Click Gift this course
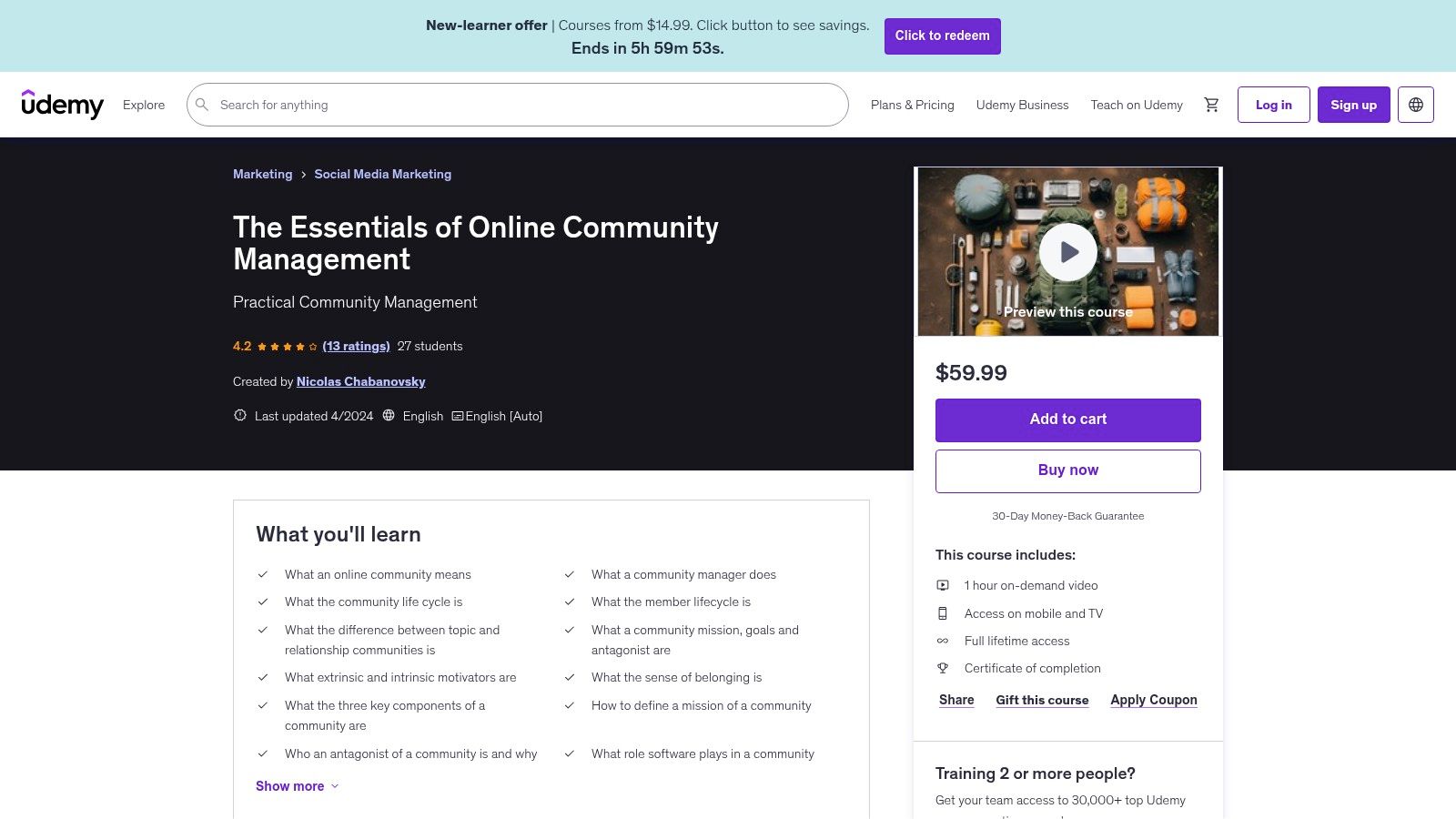 [1042, 700]
